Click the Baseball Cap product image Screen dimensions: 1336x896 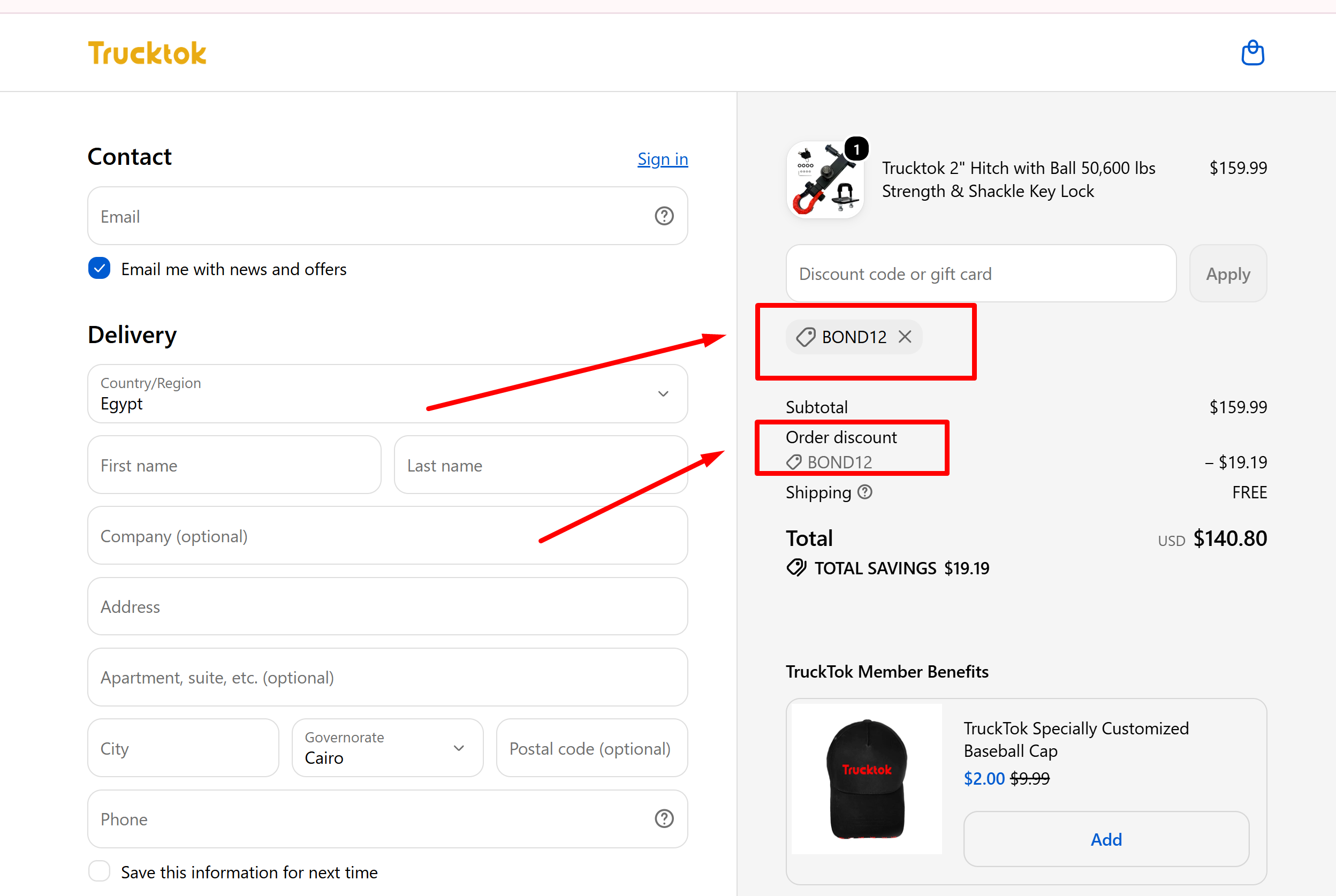(867, 779)
